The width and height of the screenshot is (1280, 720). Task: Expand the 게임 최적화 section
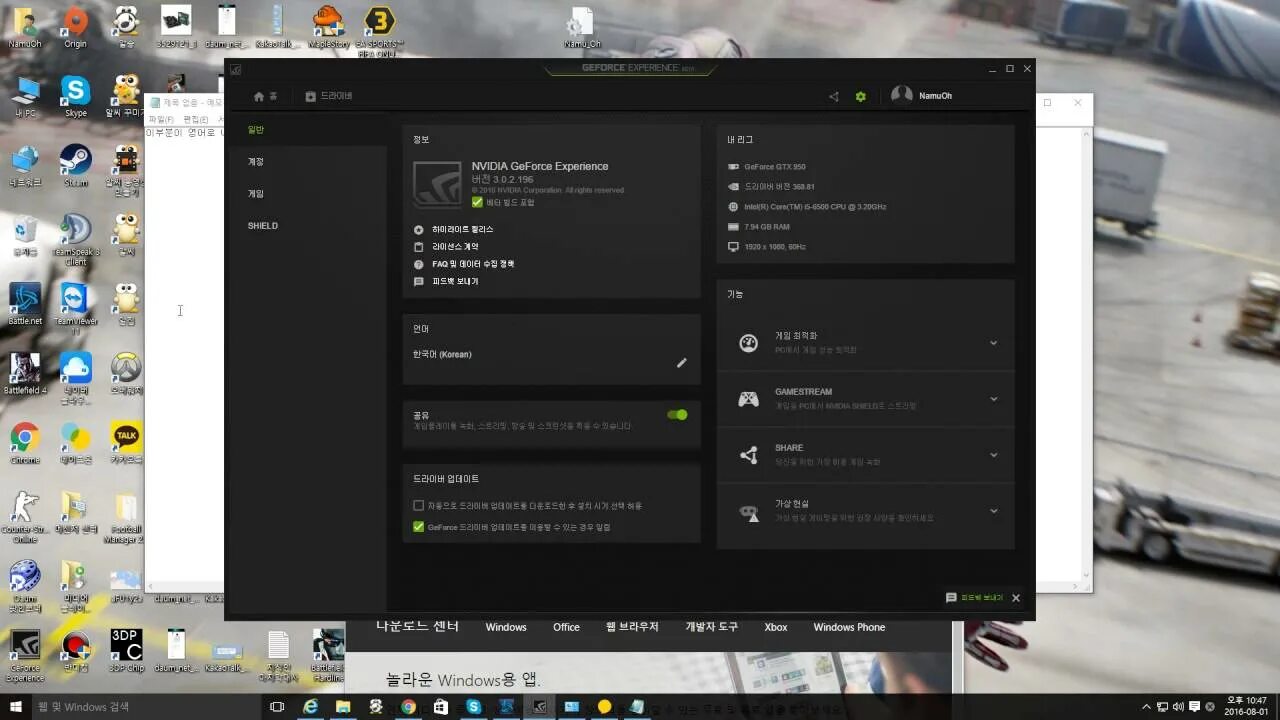click(993, 342)
